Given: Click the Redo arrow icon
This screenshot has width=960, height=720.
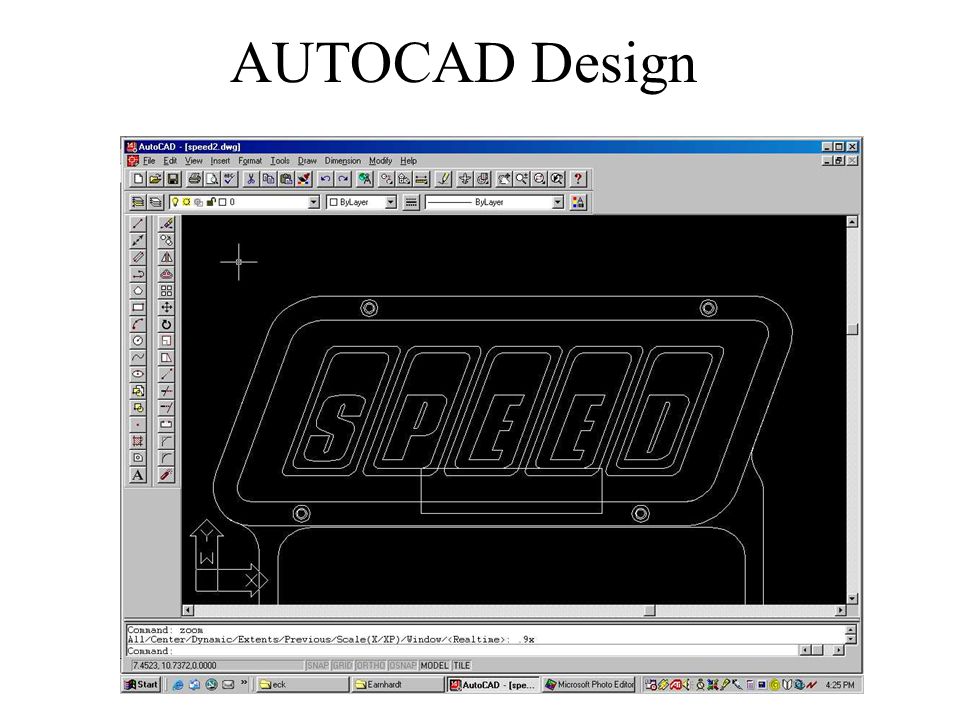Looking at the screenshot, I should point(343,179).
